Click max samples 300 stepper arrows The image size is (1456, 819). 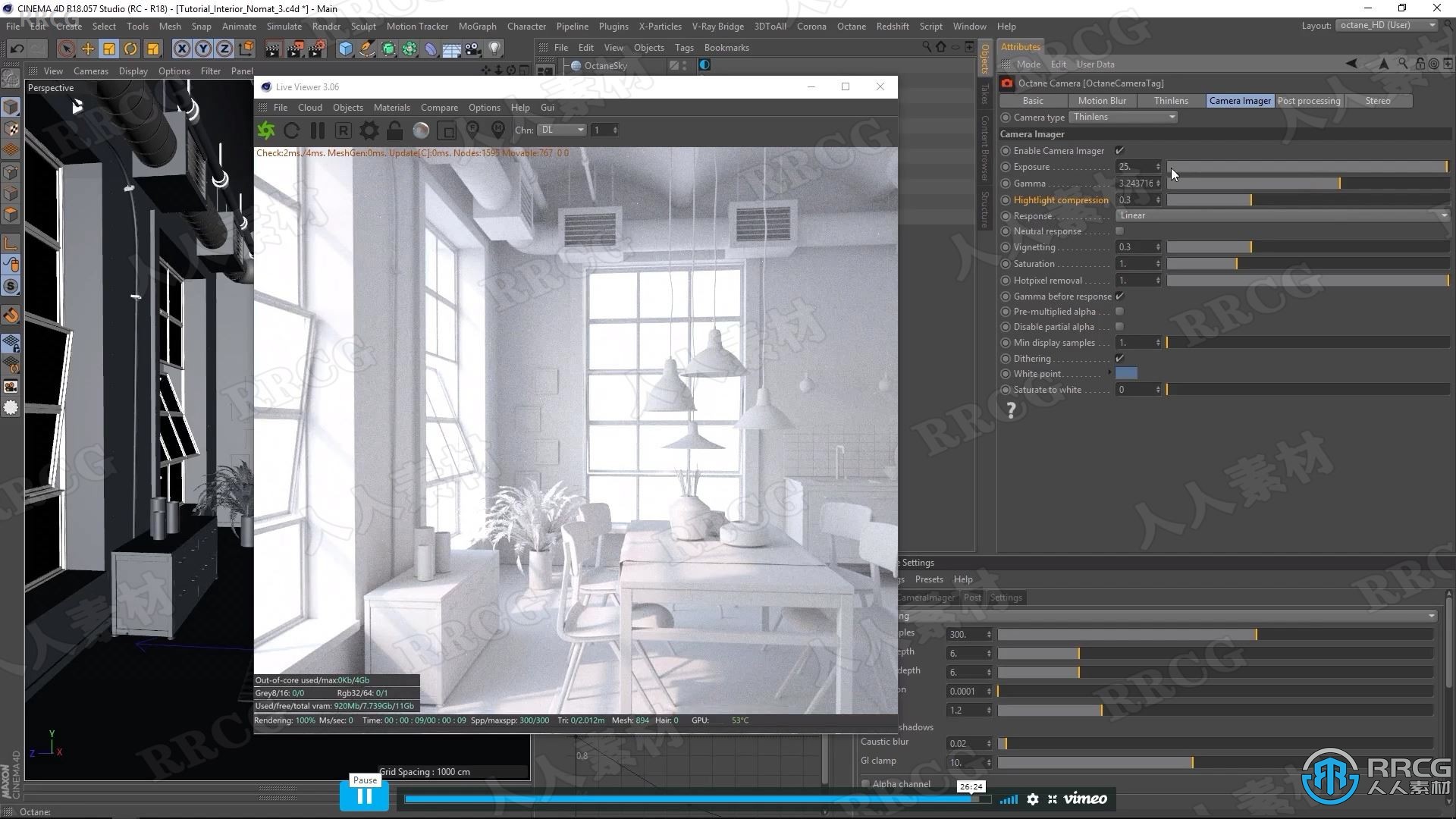(x=988, y=635)
